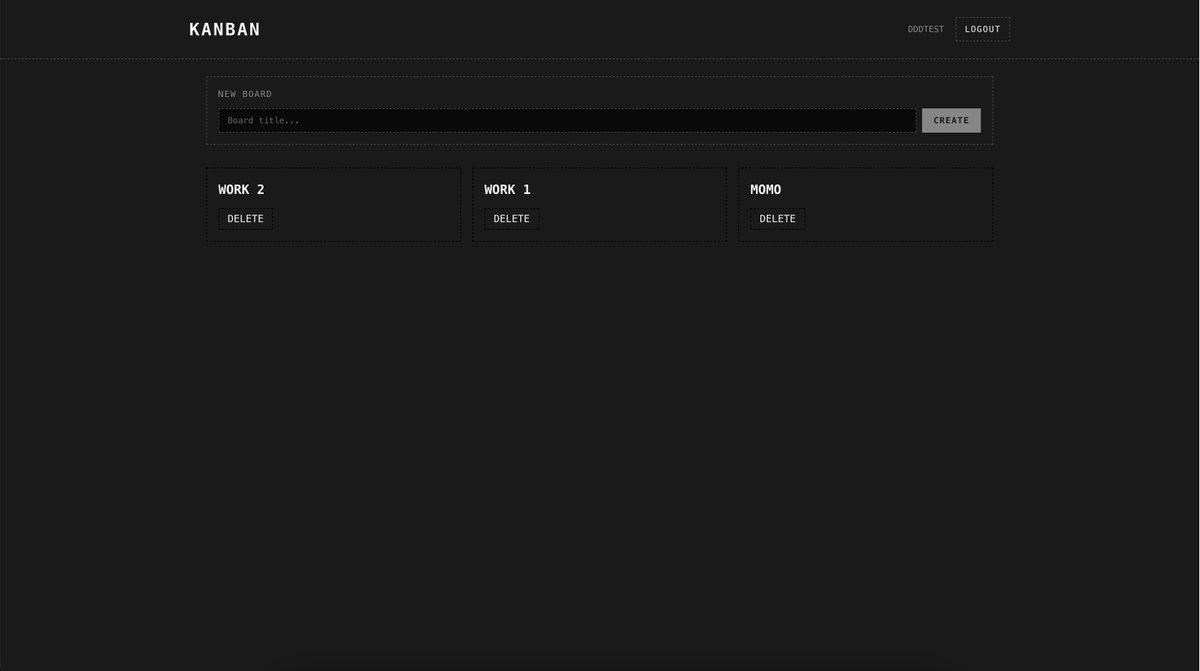Click the LOGOUT button
Viewport: 1200px width, 671px height.
tap(982, 29)
